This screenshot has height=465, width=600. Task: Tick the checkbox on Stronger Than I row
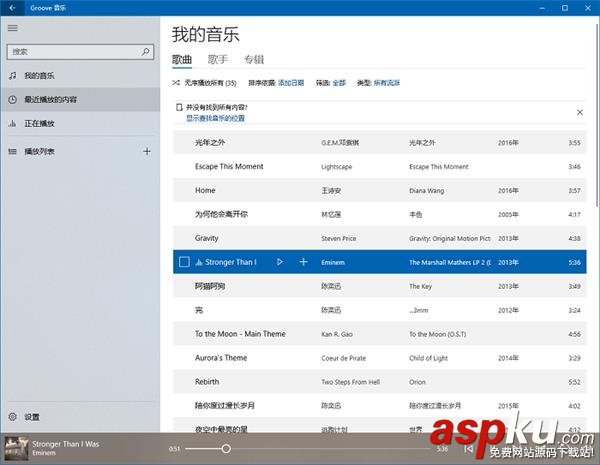click(184, 262)
